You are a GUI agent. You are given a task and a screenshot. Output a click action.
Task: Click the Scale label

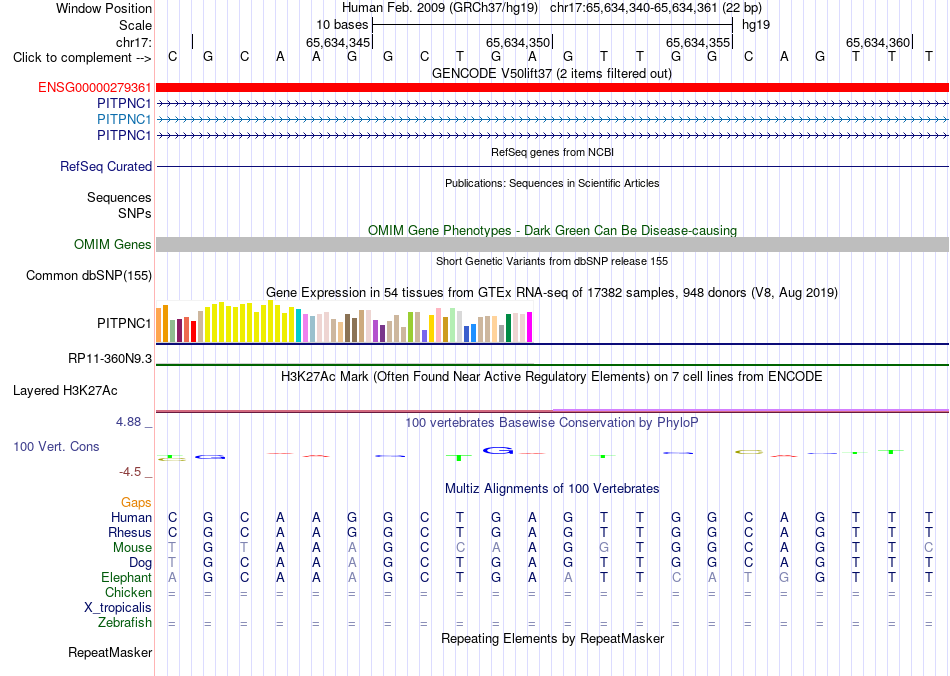coord(135,26)
